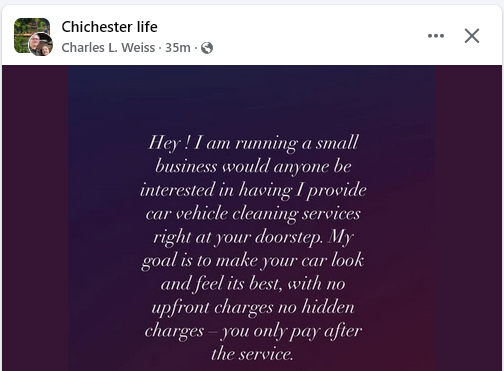504x371 pixels.
Task: Click the dark maroon left margin of post
Action: 35,218
